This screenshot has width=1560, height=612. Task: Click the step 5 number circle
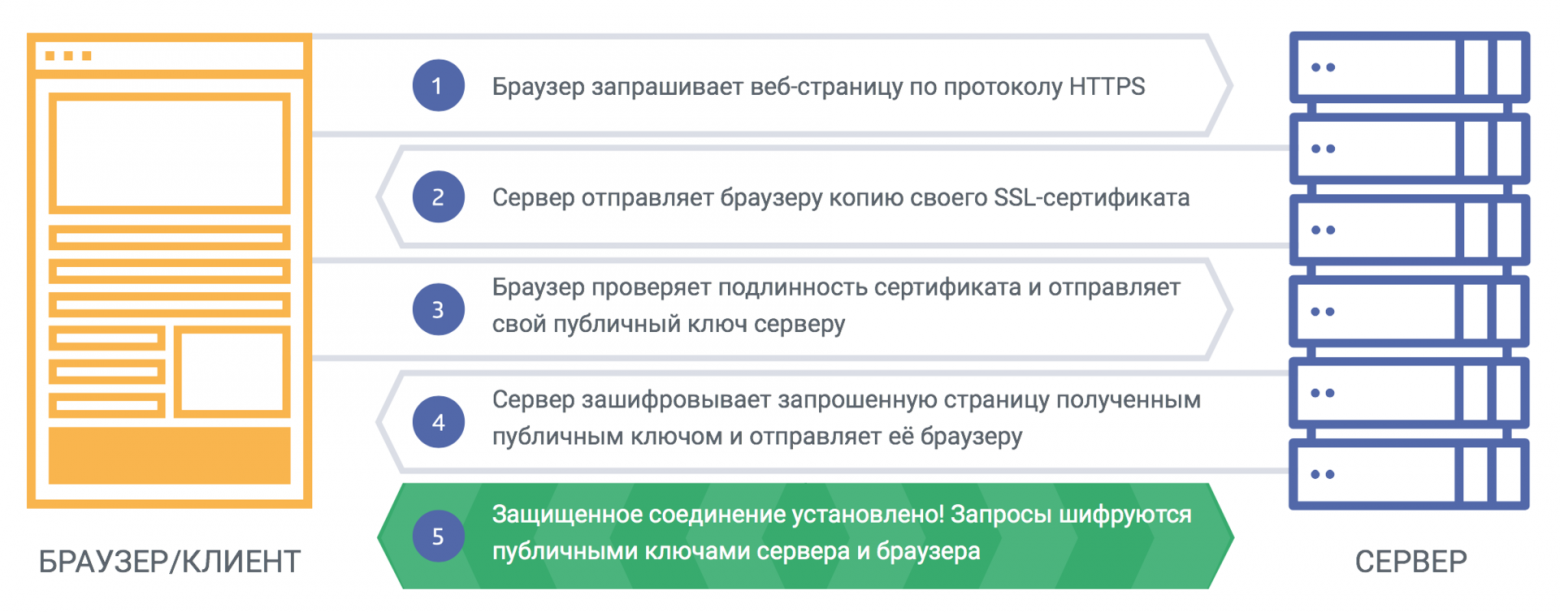(x=438, y=537)
